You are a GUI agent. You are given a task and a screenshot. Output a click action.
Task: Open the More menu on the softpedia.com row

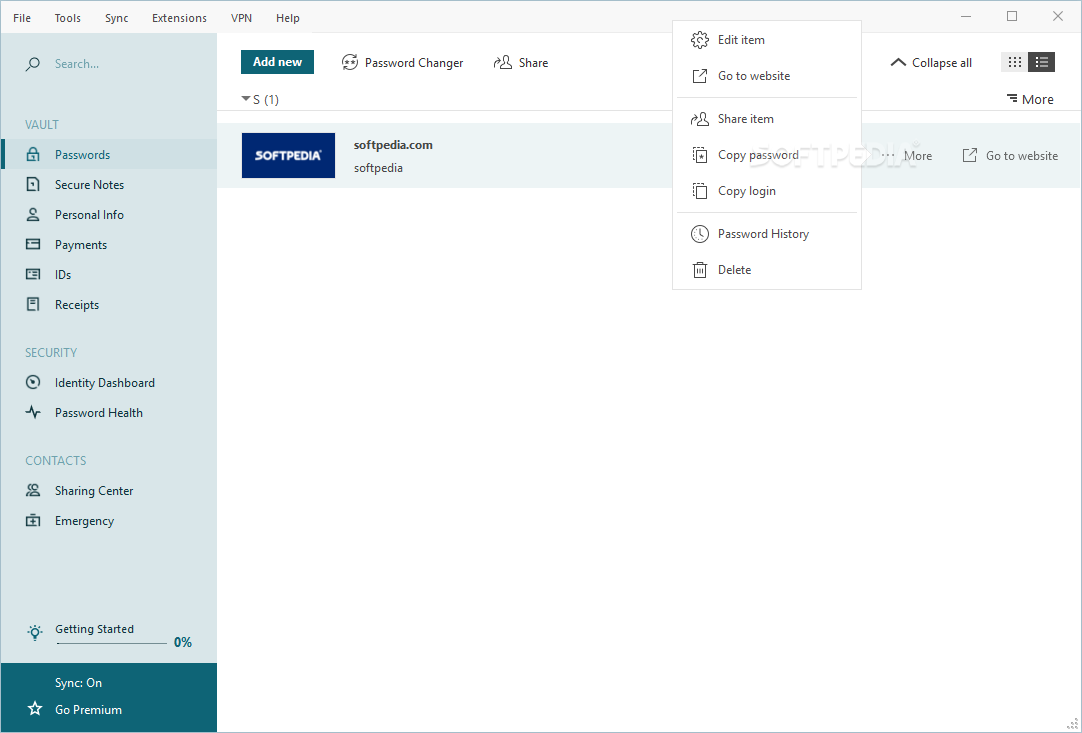click(x=907, y=156)
